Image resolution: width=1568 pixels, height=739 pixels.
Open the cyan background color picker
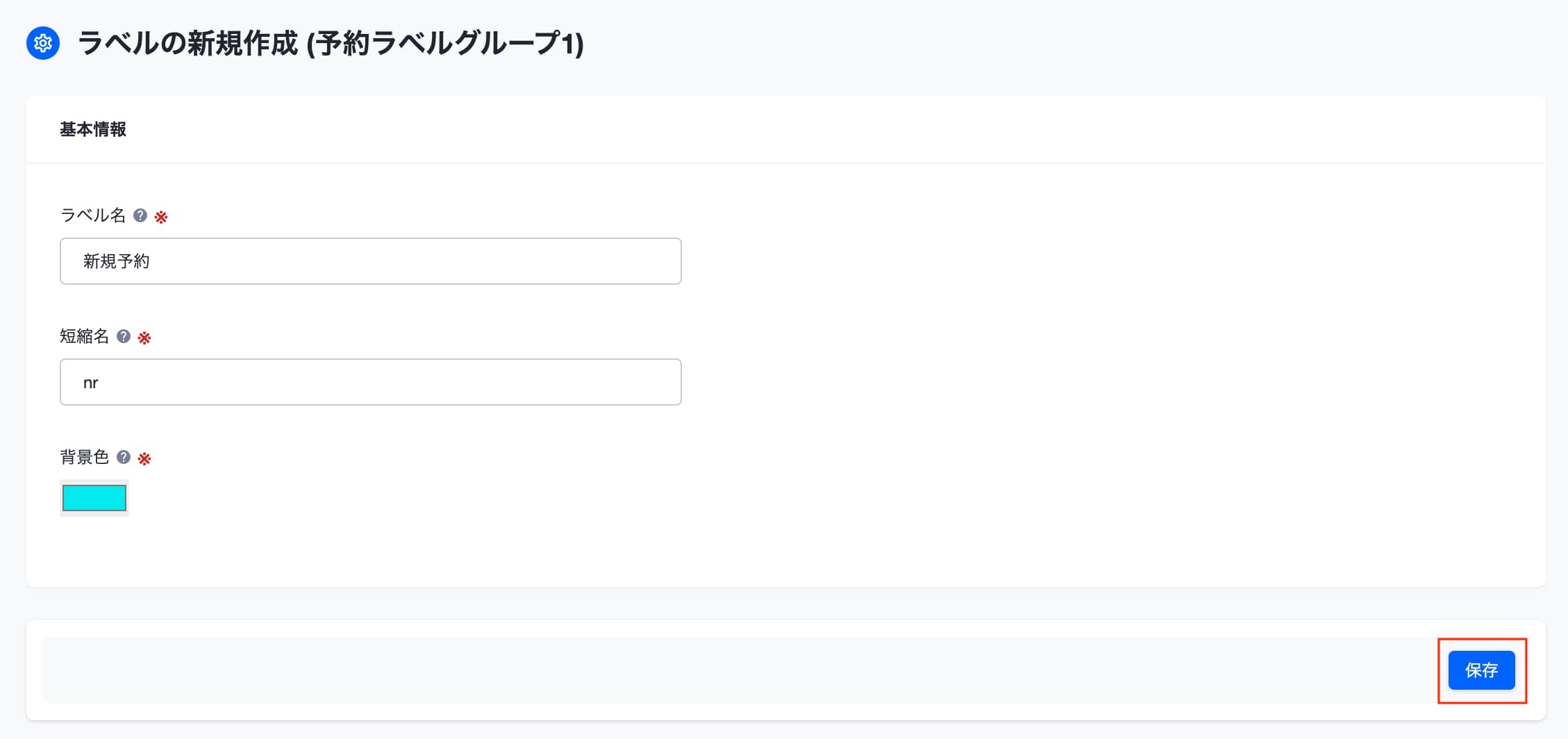point(94,498)
